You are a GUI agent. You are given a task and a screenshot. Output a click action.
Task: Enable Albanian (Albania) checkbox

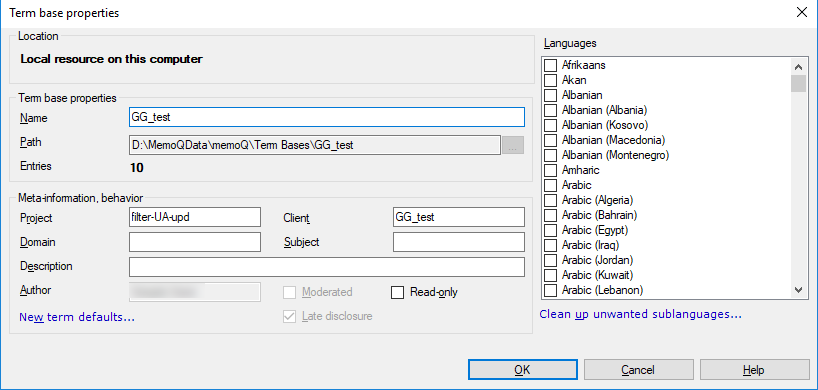point(550,111)
